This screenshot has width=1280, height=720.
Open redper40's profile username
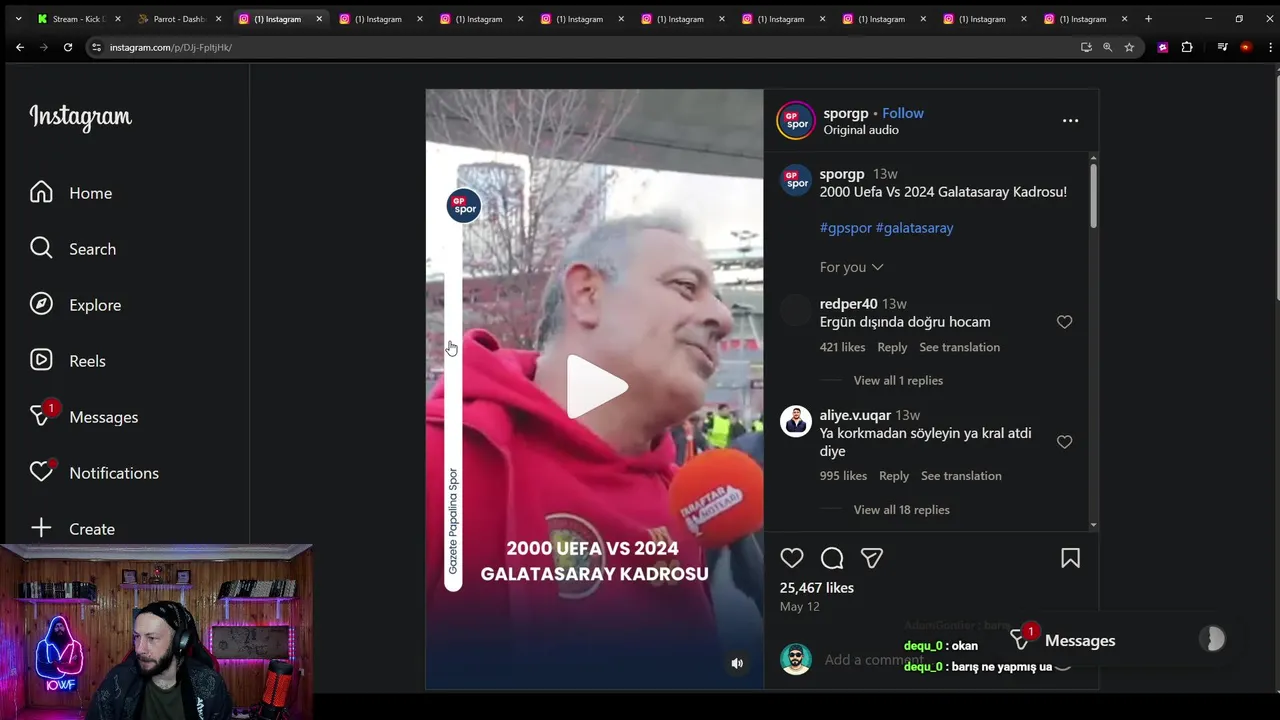848,304
